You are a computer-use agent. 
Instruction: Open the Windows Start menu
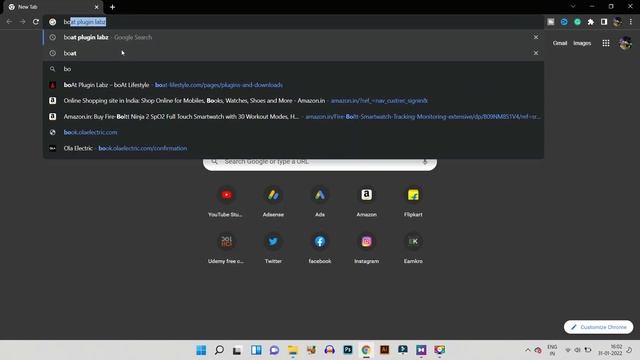click(x=201, y=350)
